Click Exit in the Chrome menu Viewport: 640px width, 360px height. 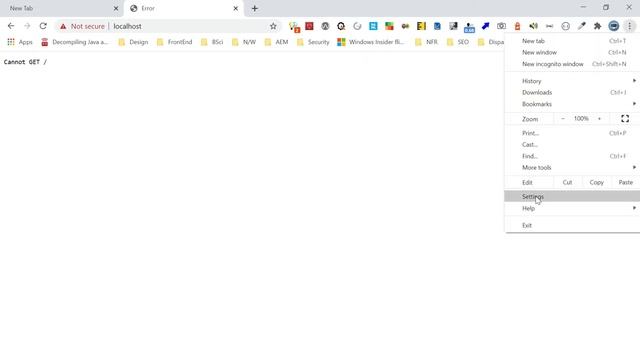click(572, 225)
